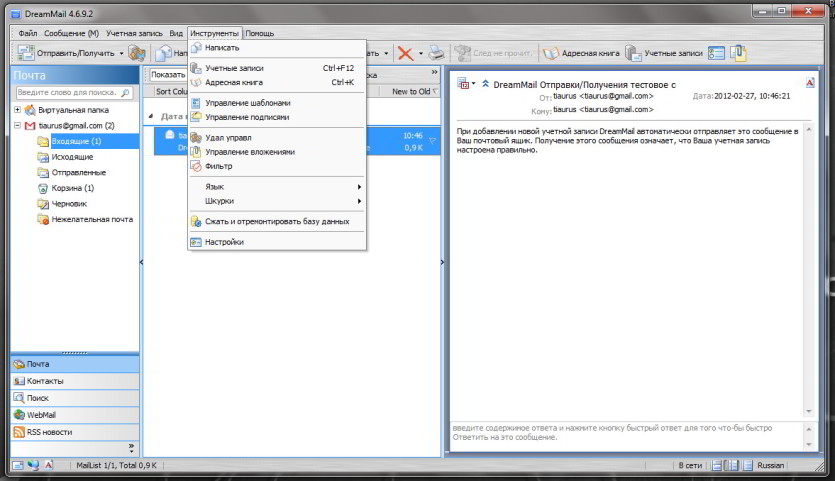This screenshot has height=481, width=835.
Task: Switch to Контакты panel
Action: point(75,381)
